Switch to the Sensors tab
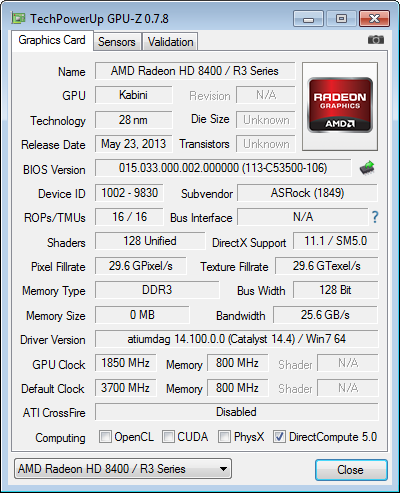 coord(117,42)
